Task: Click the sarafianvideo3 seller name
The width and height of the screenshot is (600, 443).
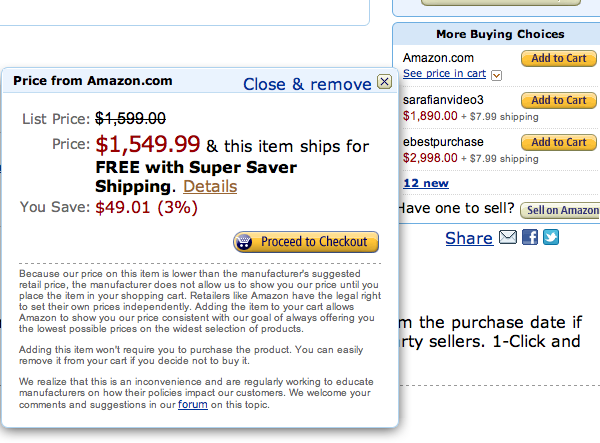Action: pyautogui.click(x=443, y=101)
